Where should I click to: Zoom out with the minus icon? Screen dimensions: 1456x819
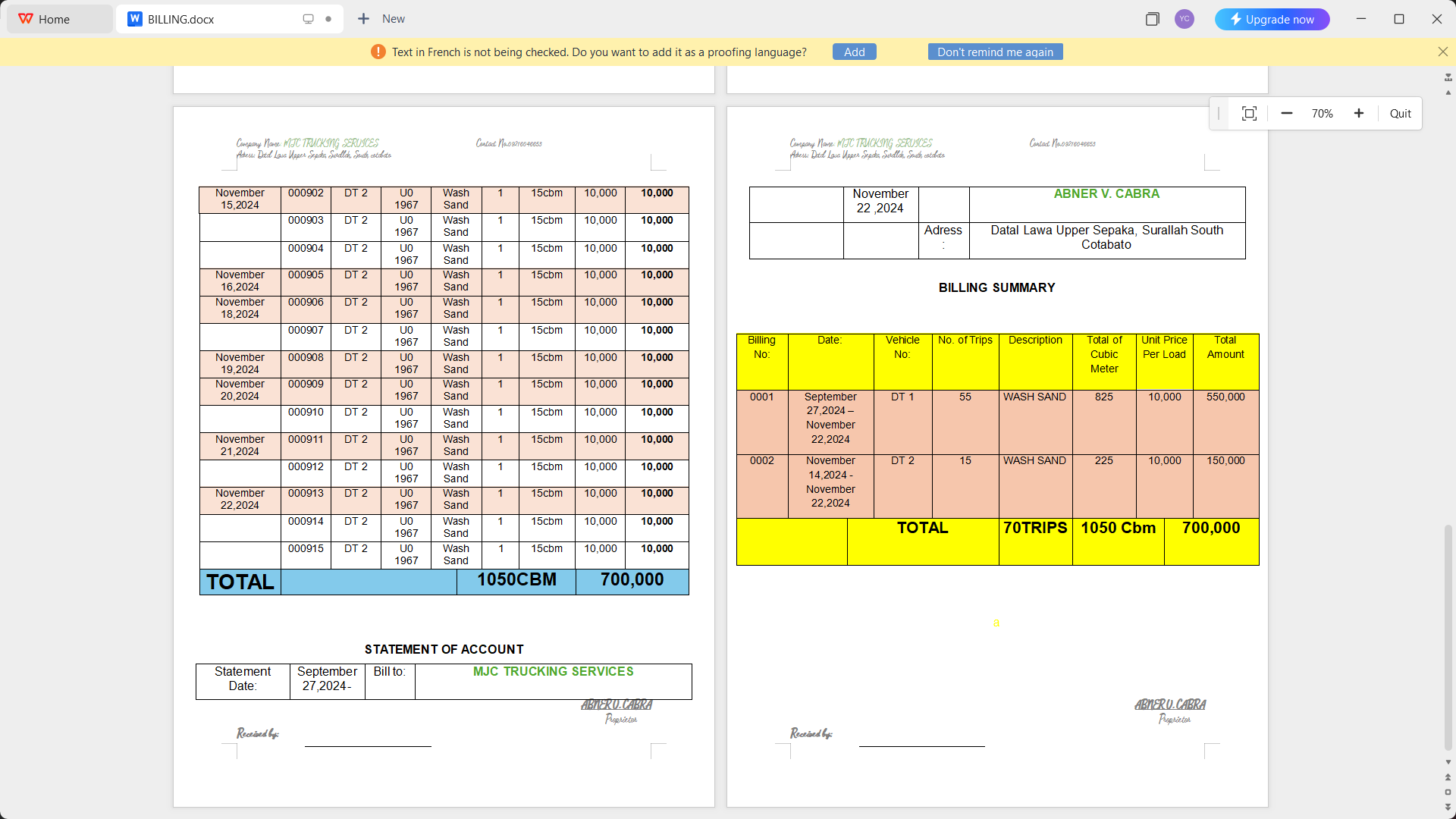tap(1287, 114)
